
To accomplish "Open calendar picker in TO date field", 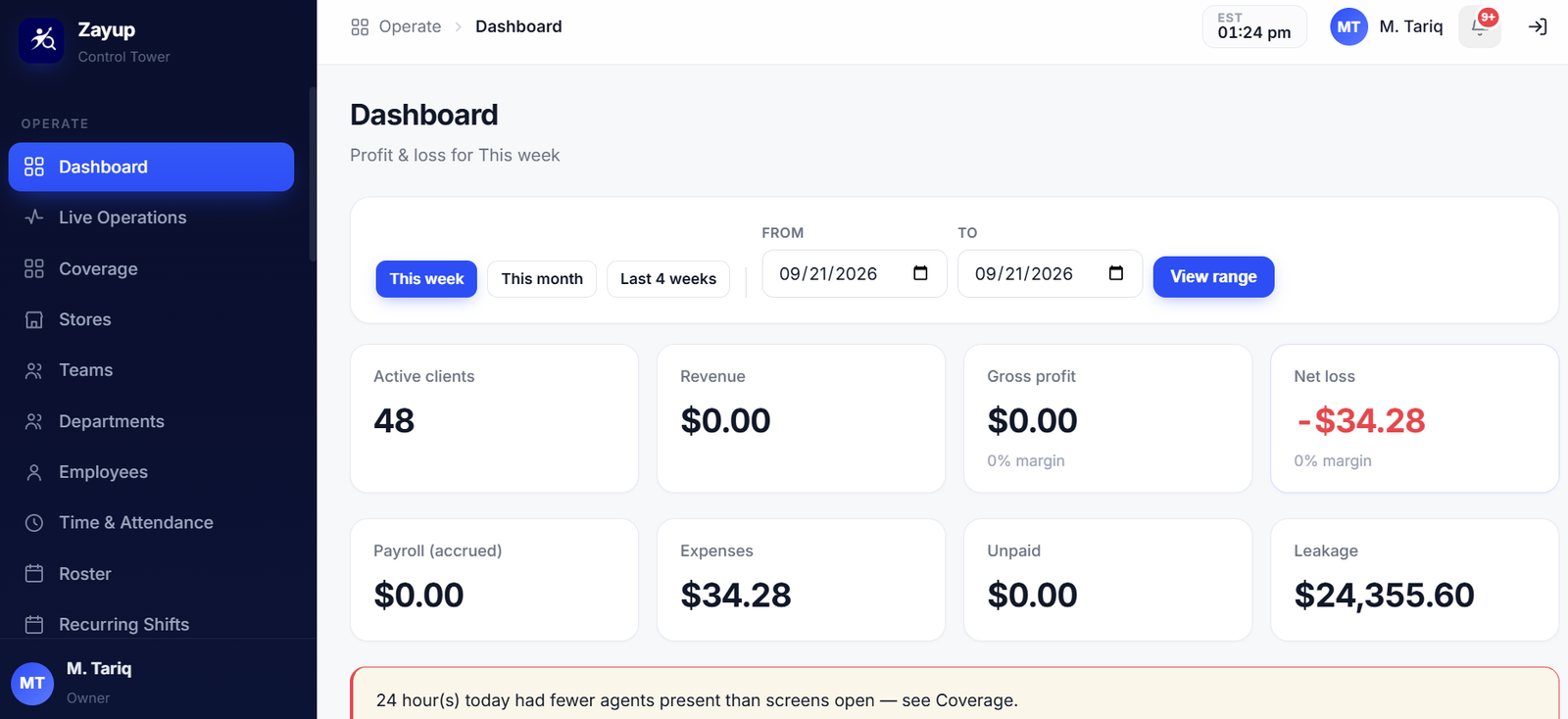I will click(1116, 273).
